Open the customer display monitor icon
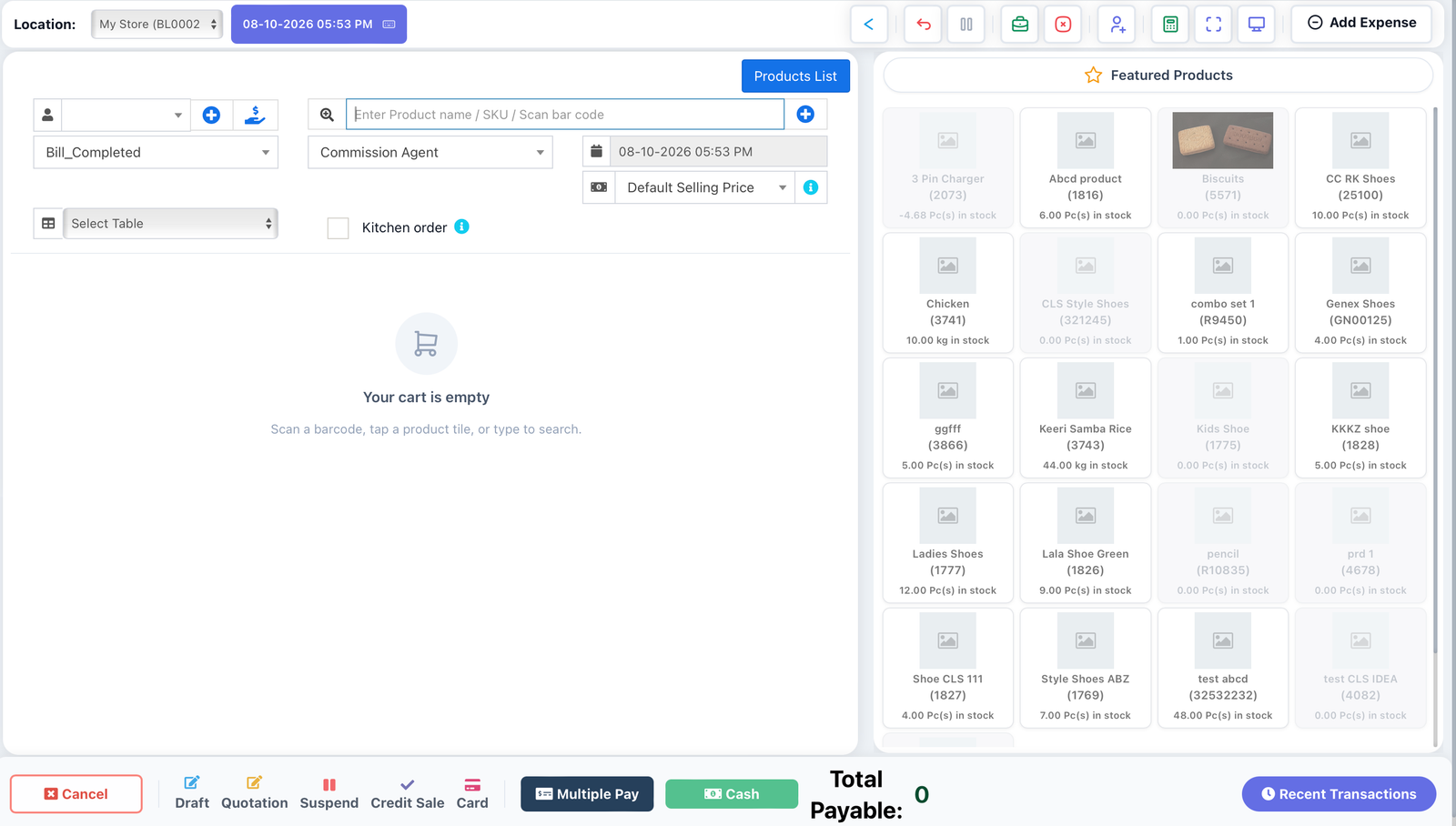This screenshot has height=826, width=1456. tap(1256, 25)
